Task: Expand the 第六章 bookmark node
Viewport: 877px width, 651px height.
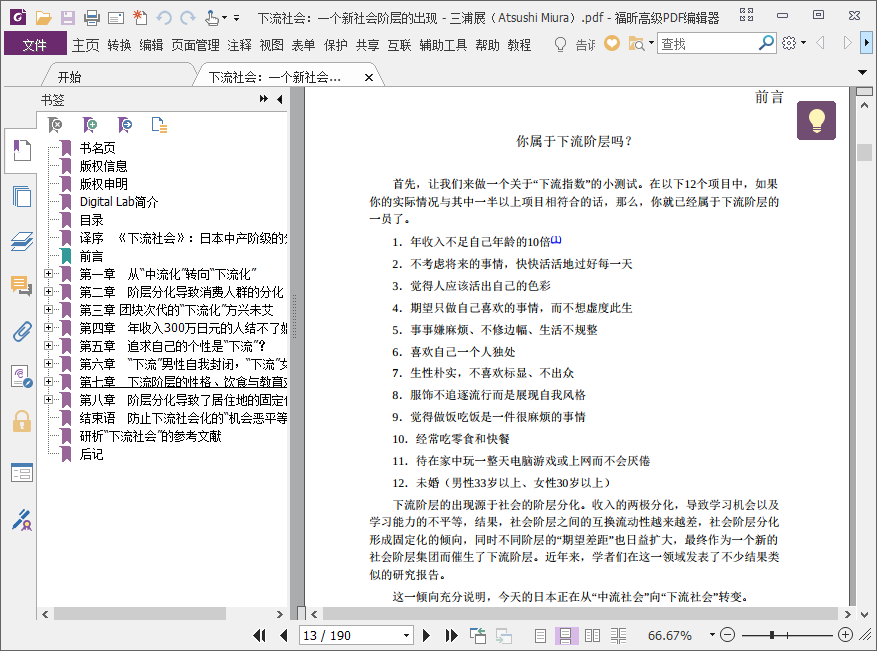Action: coord(48,364)
